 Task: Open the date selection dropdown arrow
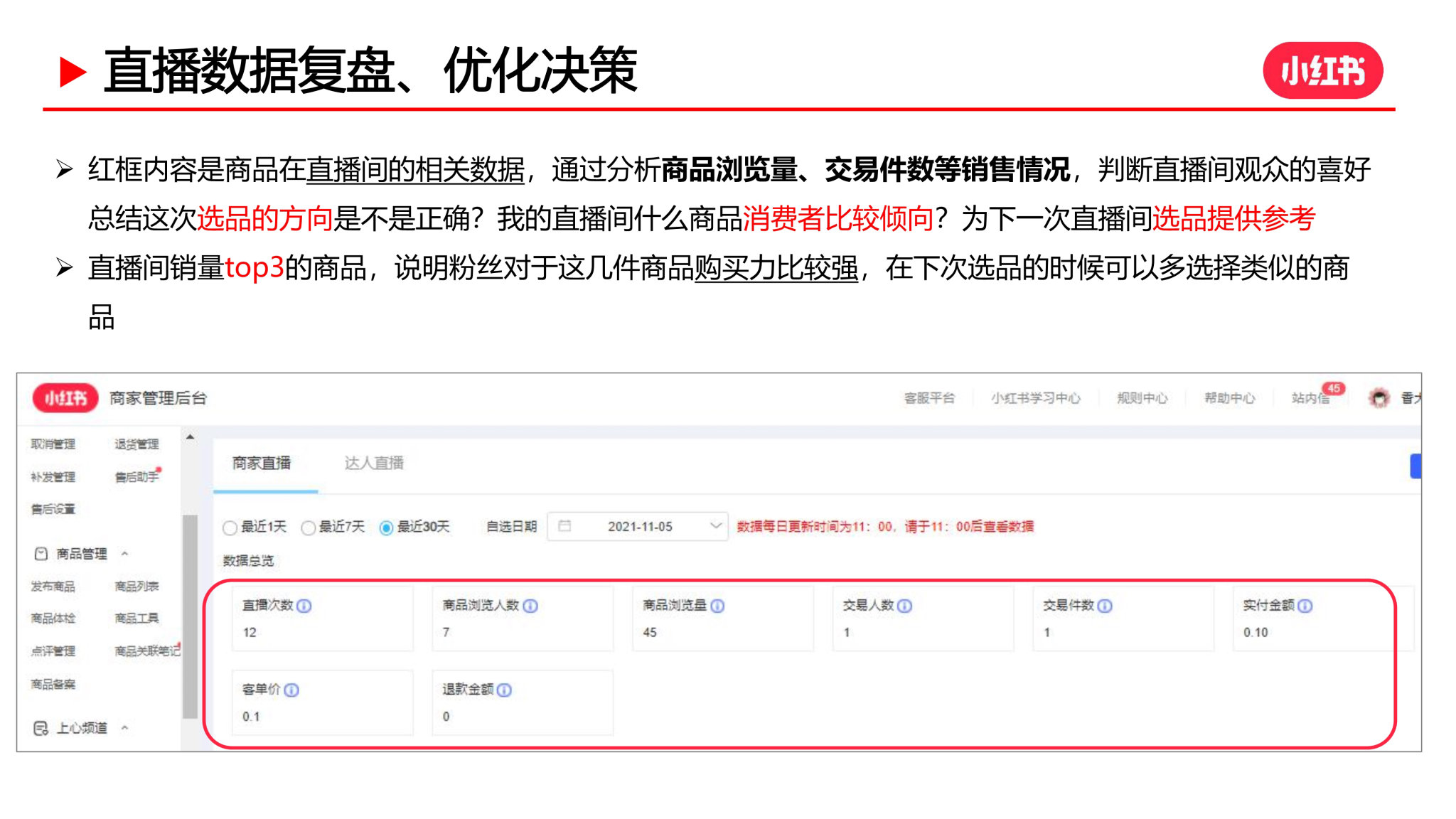[714, 526]
